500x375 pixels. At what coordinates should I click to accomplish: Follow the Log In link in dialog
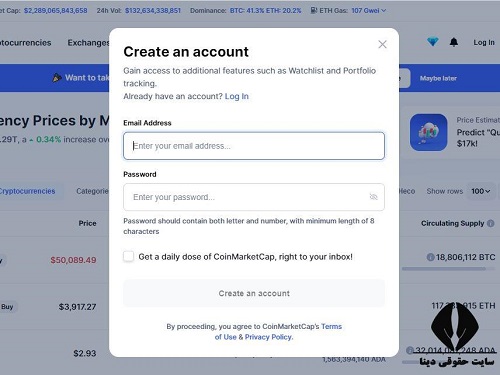point(237,96)
